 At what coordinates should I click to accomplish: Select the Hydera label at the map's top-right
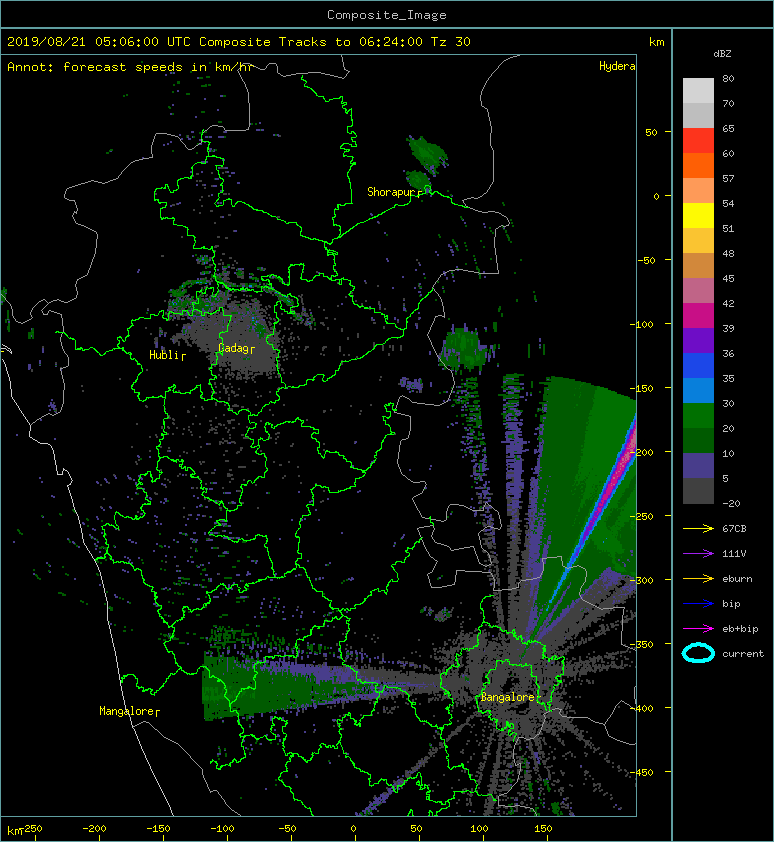(x=617, y=66)
